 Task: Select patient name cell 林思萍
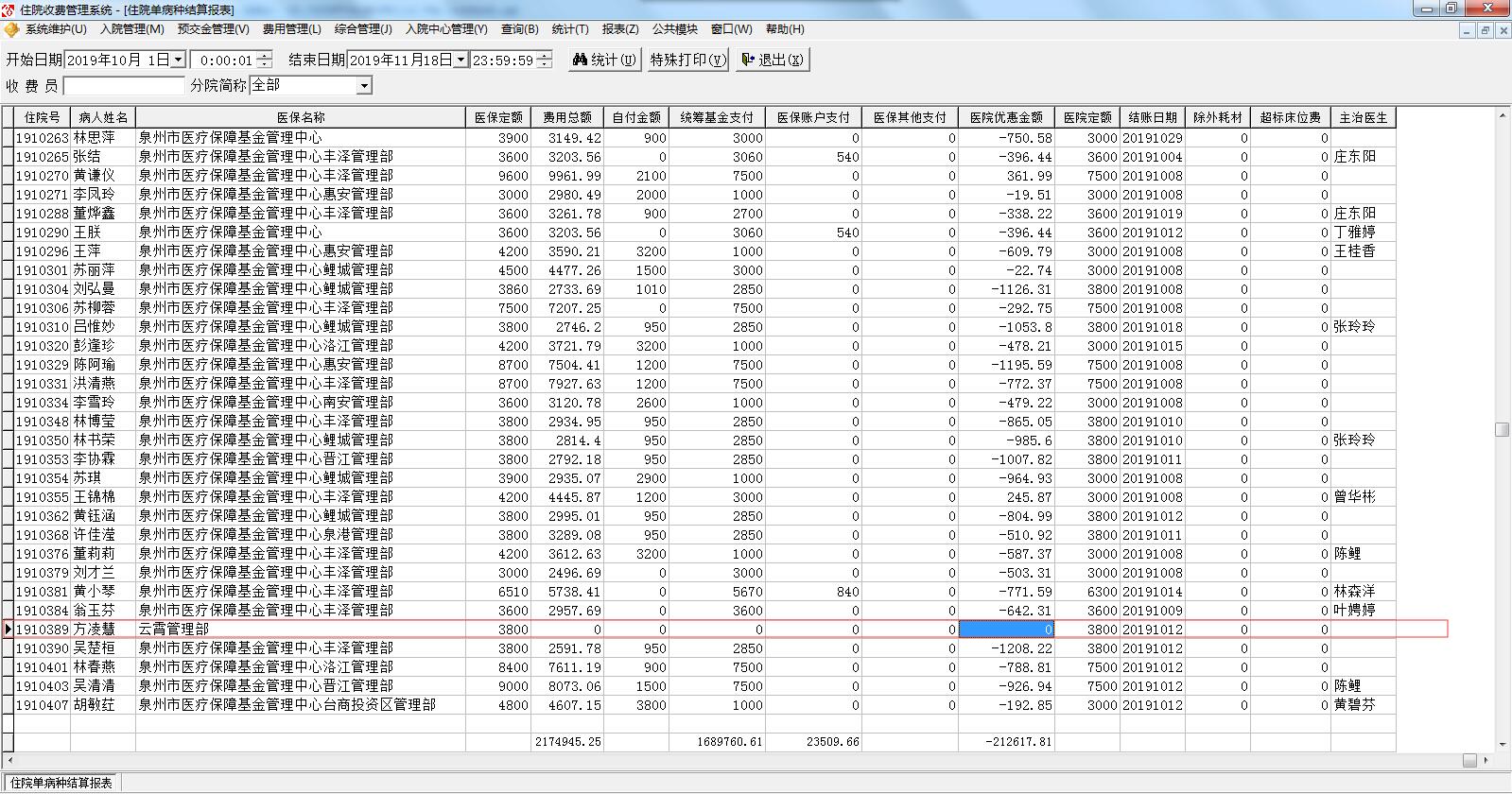coord(103,137)
